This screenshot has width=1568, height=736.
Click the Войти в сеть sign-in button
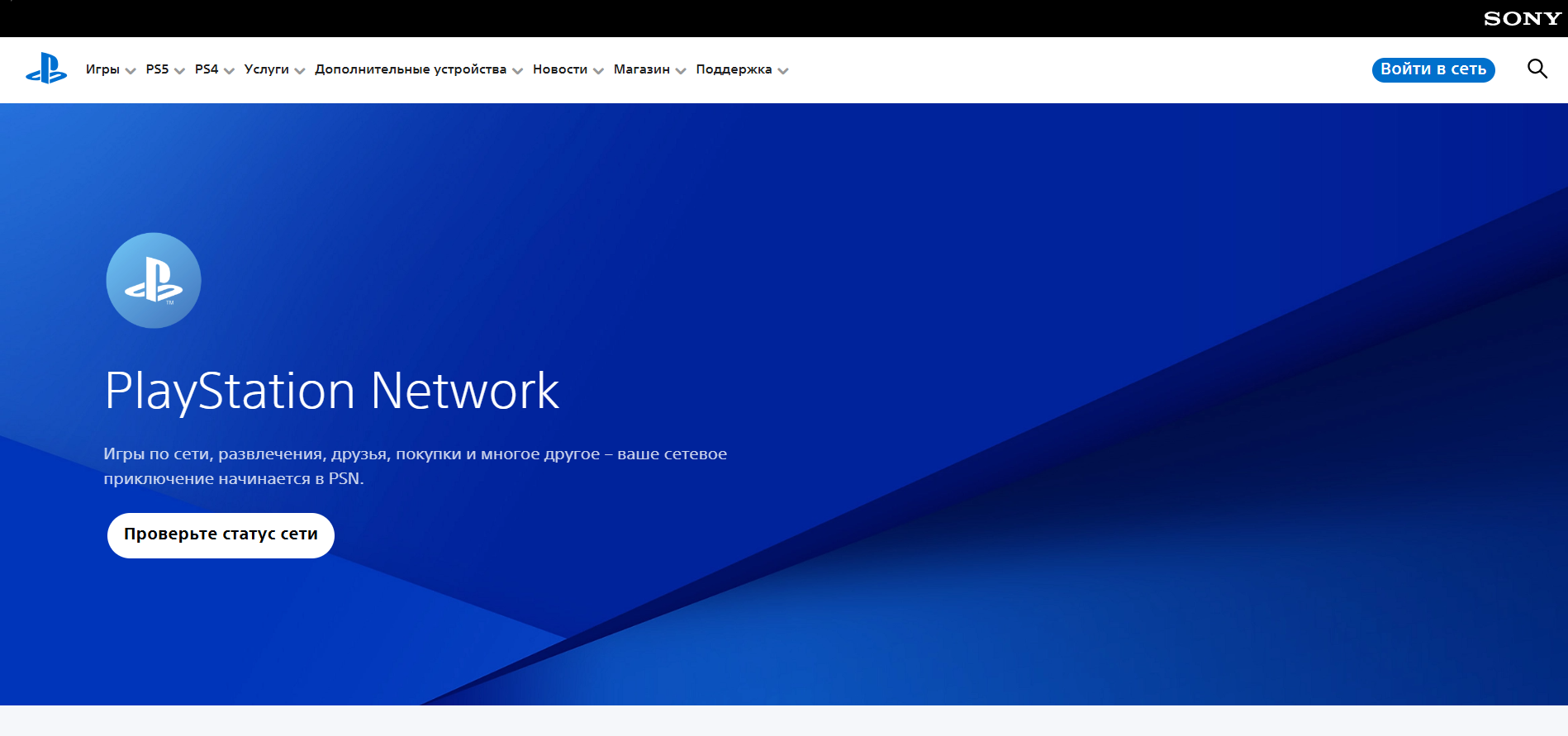click(x=1433, y=69)
